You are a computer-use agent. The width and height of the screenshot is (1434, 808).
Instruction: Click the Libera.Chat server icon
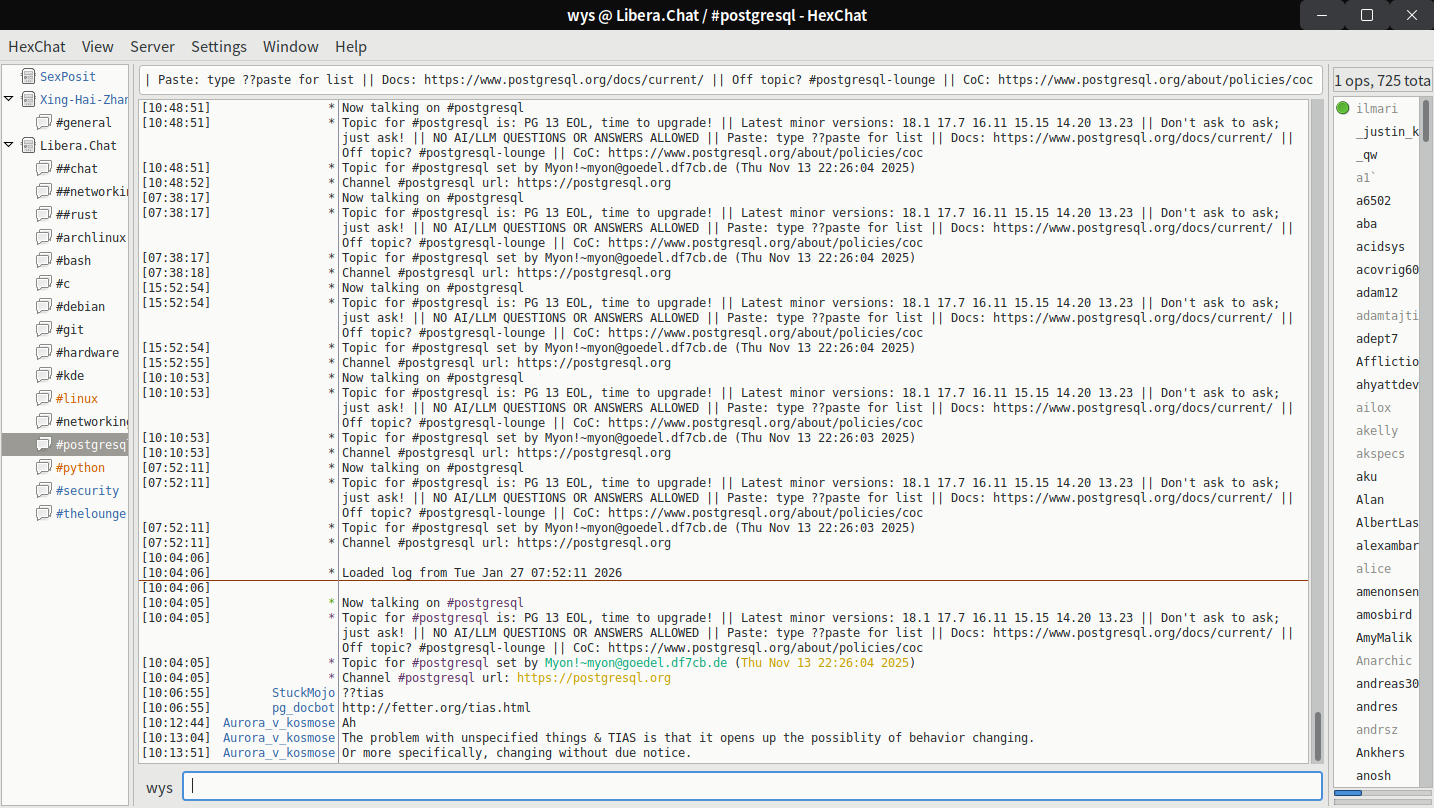pyautogui.click(x=28, y=145)
